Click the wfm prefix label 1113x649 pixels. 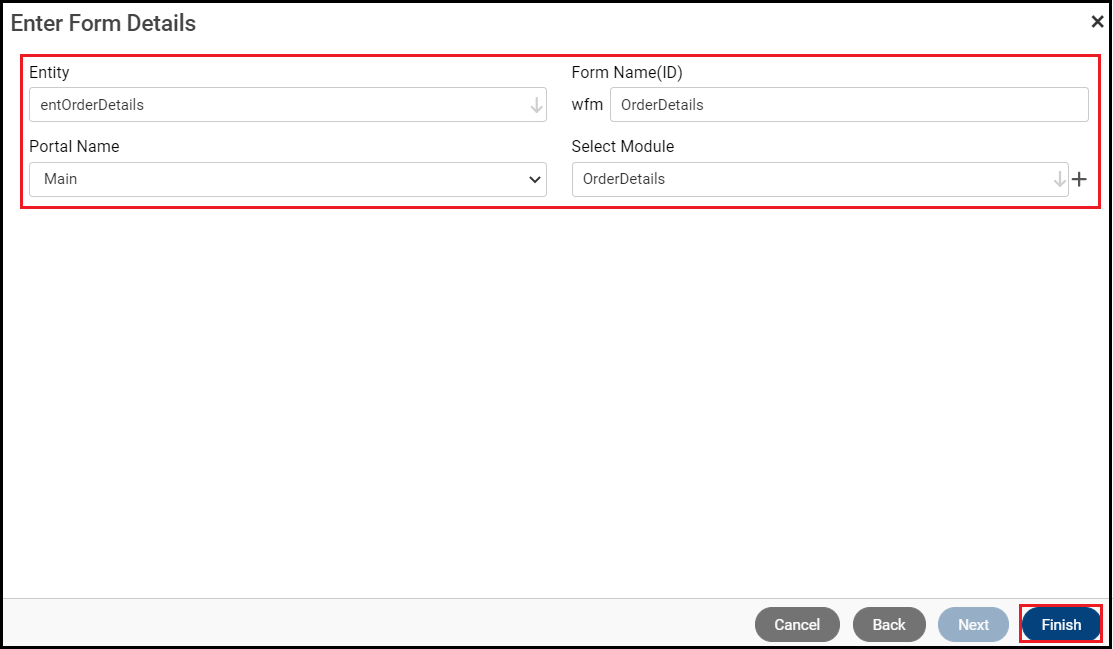coord(587,104)
